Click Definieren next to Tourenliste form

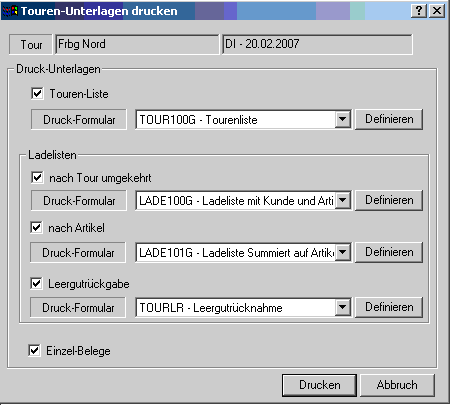[389, 119]
